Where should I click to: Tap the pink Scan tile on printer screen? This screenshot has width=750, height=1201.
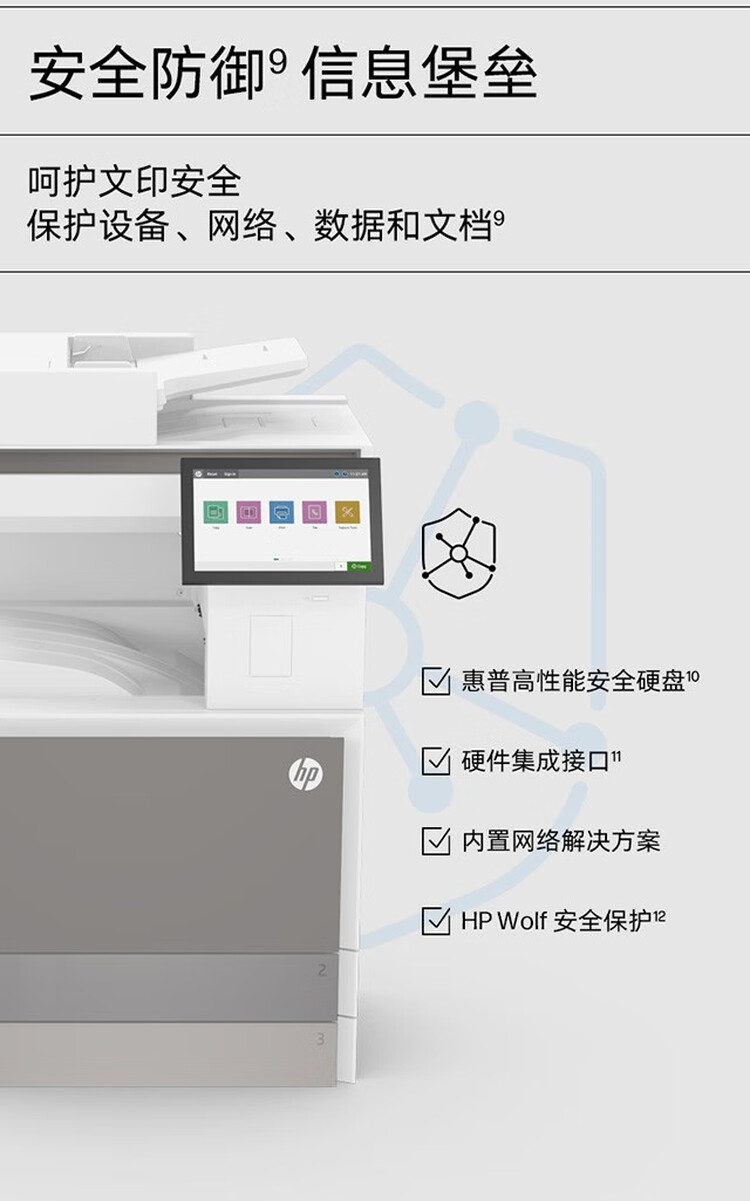coord(249,512)
